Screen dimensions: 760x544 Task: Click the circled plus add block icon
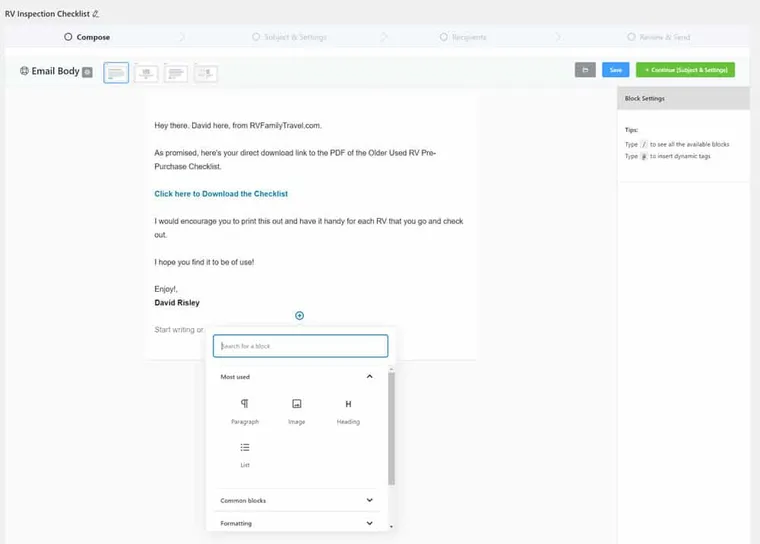300,316
